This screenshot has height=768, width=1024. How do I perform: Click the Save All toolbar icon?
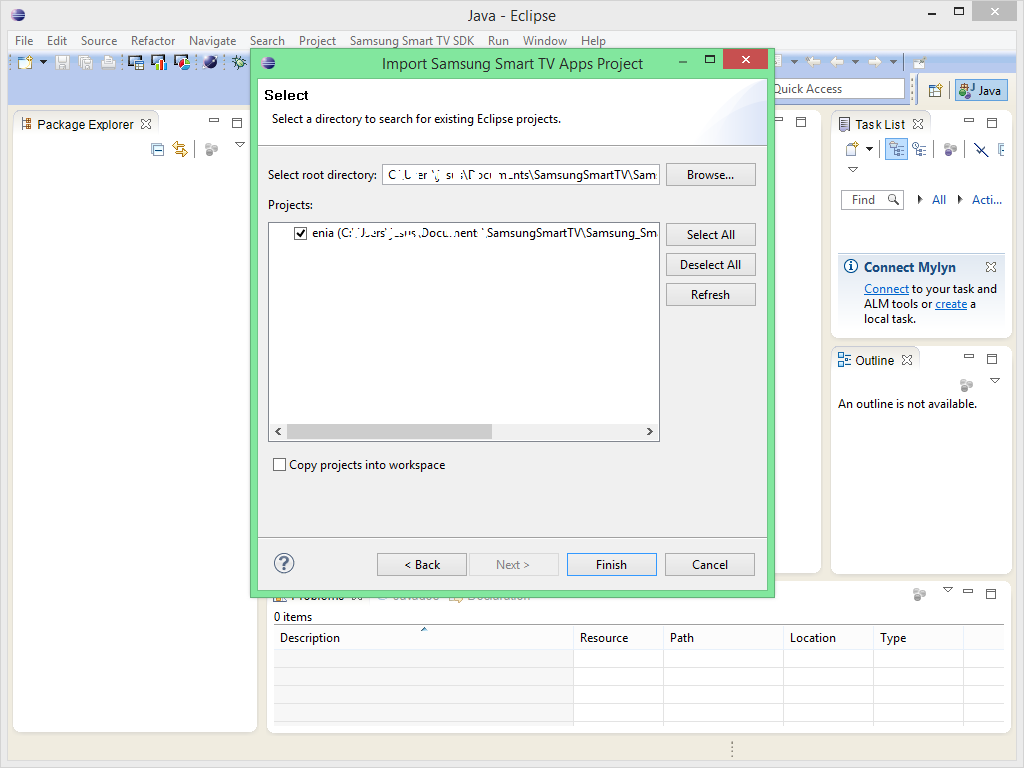pos(85,63)
